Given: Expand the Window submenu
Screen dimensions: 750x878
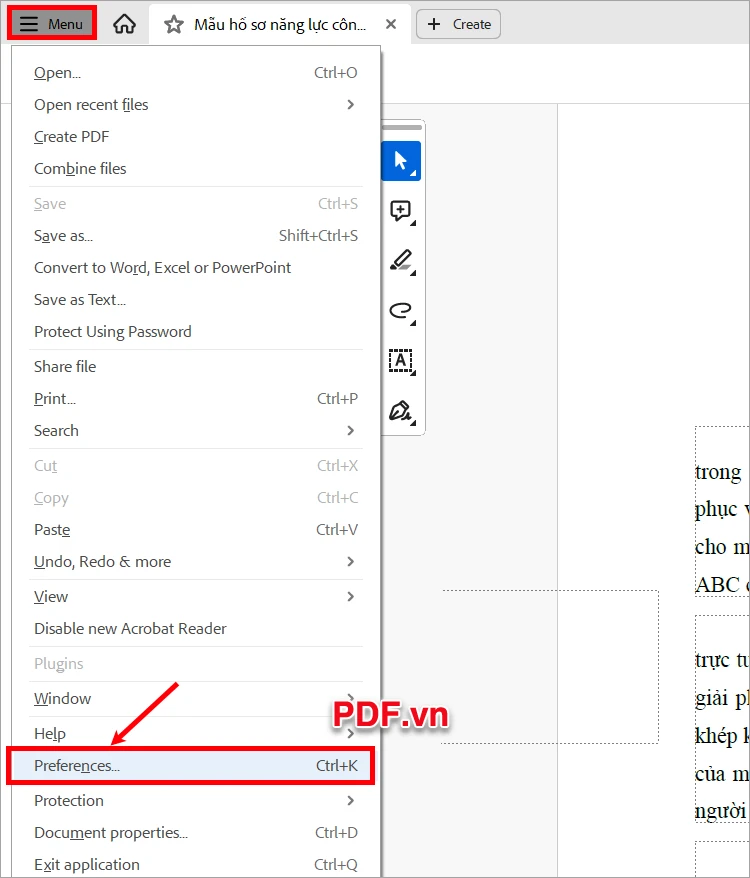Looking at the screenshot, I should coord(195,699).
